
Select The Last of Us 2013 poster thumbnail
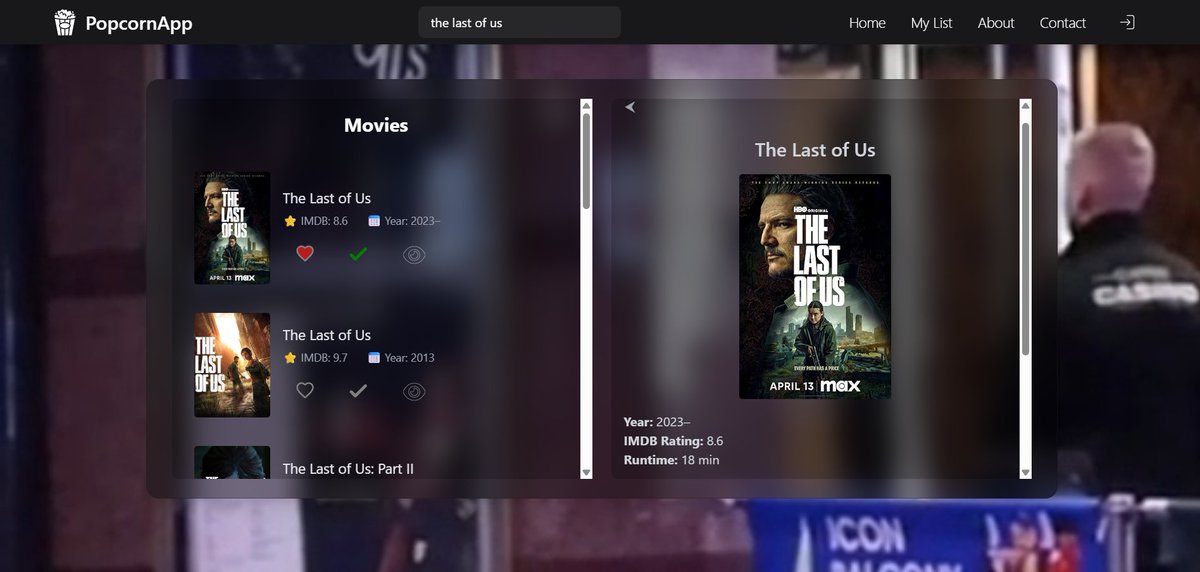pyautogui.click(x=232, y=365)
